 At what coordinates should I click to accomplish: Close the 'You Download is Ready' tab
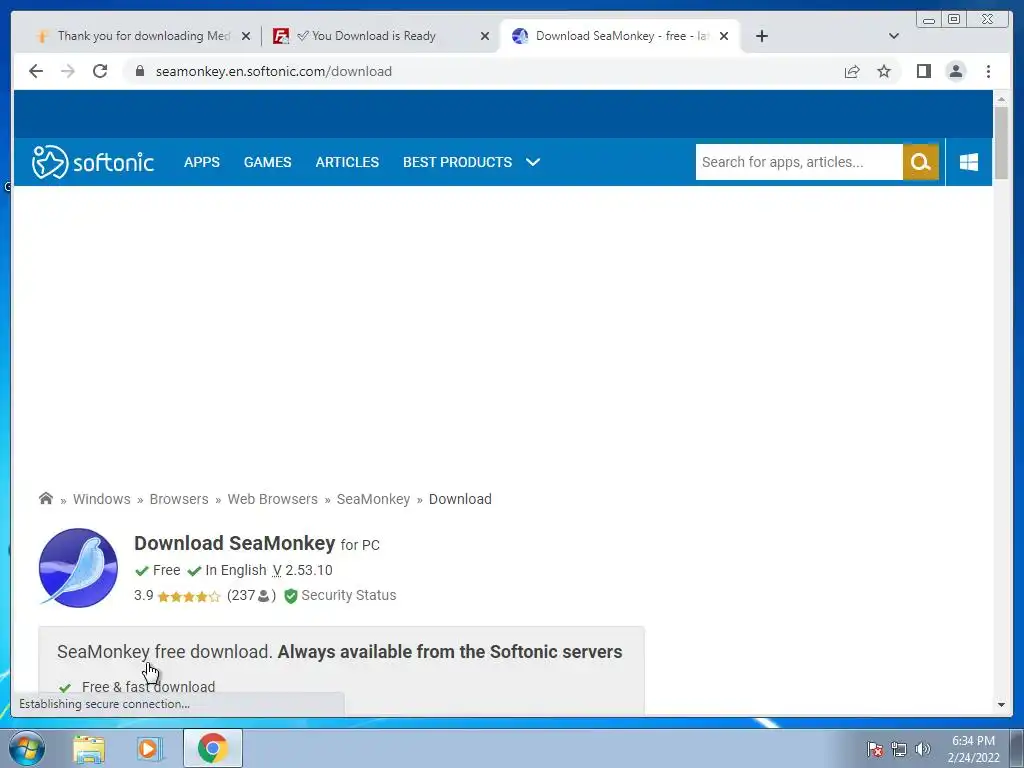(x=485, y=37)
